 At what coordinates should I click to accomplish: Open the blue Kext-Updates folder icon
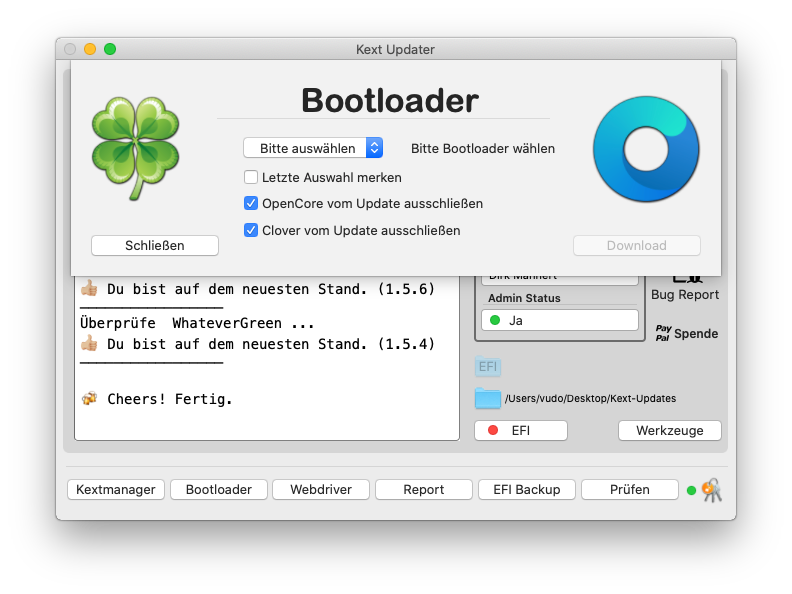(x=487, y=399)
